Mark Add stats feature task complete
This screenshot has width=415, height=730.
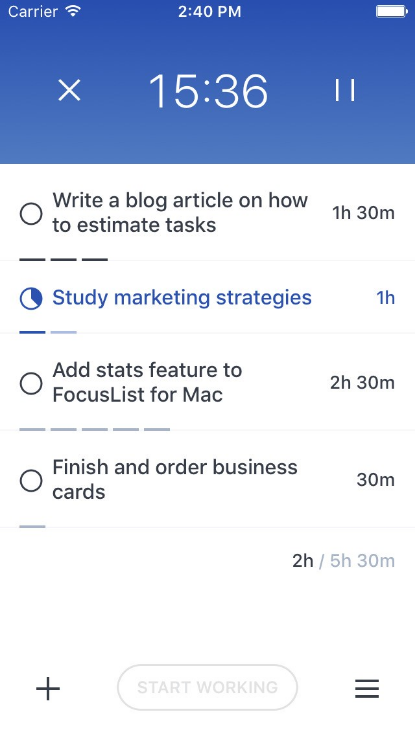31,383
